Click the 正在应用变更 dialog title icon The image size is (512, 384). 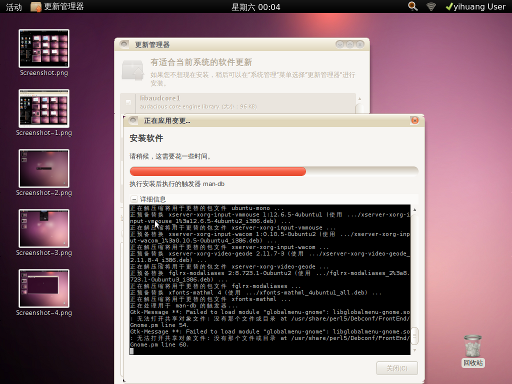(x=133, y=120)
